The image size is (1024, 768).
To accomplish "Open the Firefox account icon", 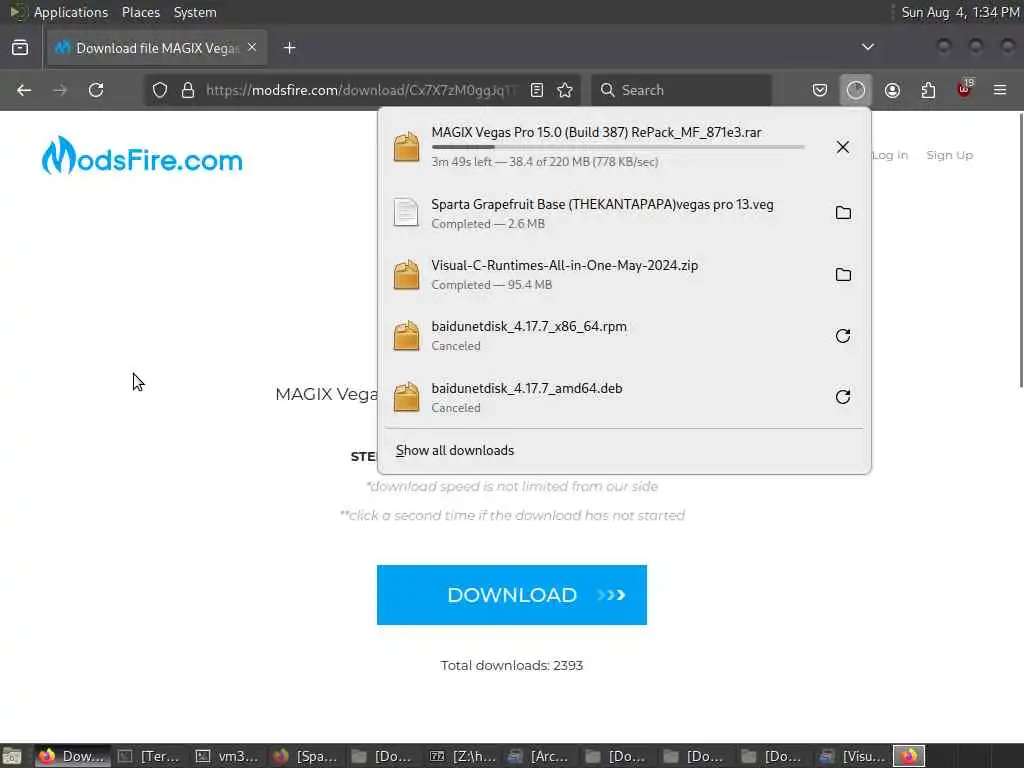I will coord(892,90).
